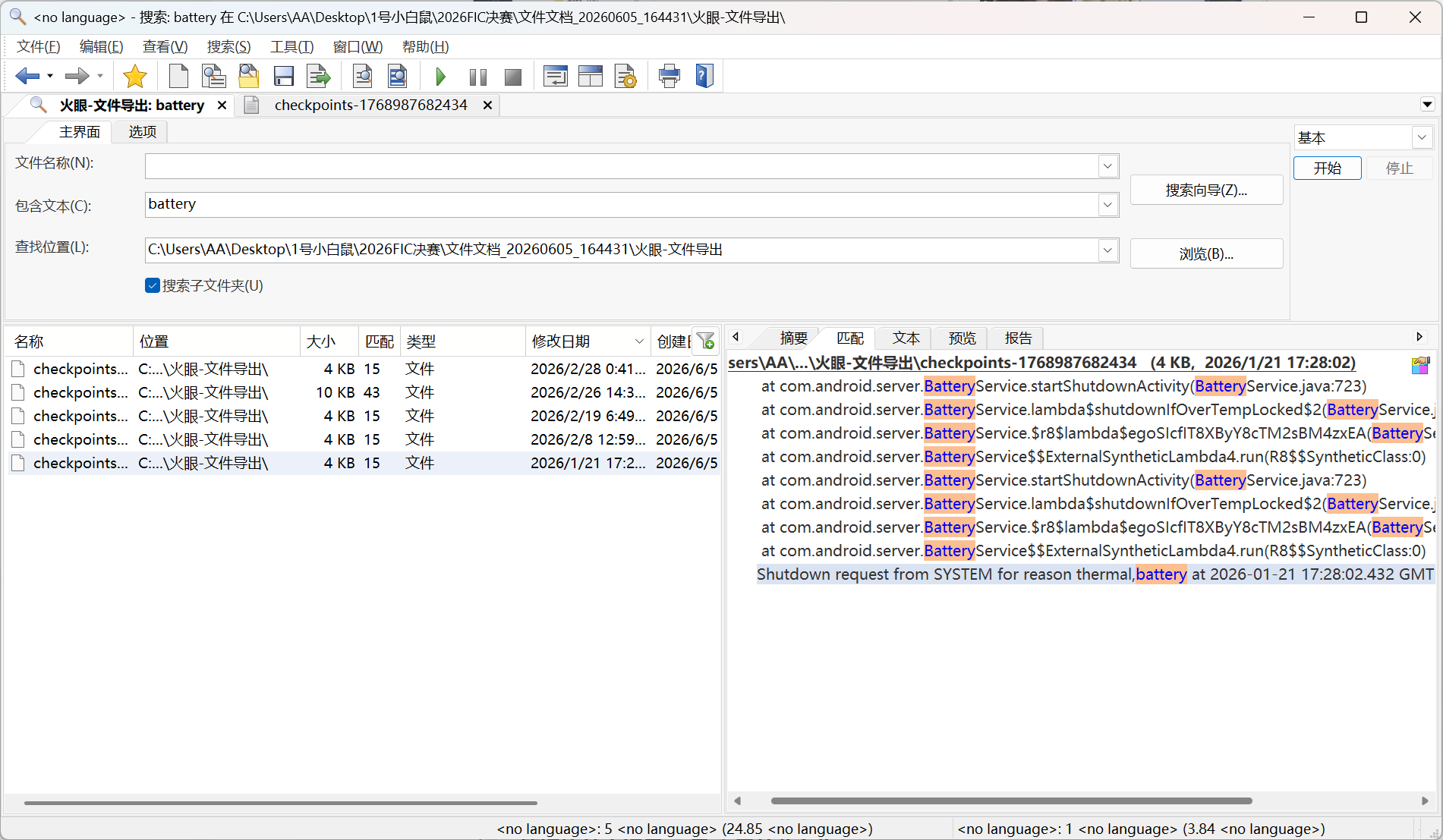Screen dimensions: 1443x840
Task: Click the results filter funnel icon
Action: [706, 341]
